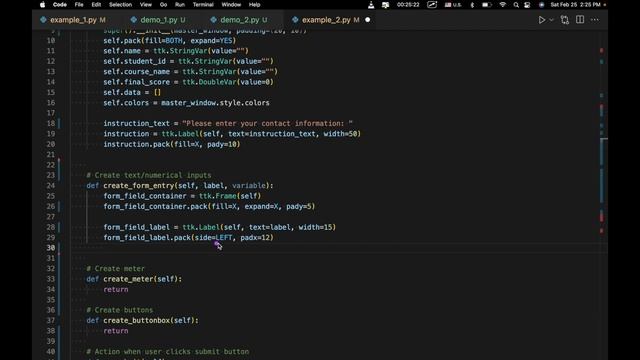Click the display mirroring menu bar icon
Viewport: 640px width, 360px height.
click(385, 5)
